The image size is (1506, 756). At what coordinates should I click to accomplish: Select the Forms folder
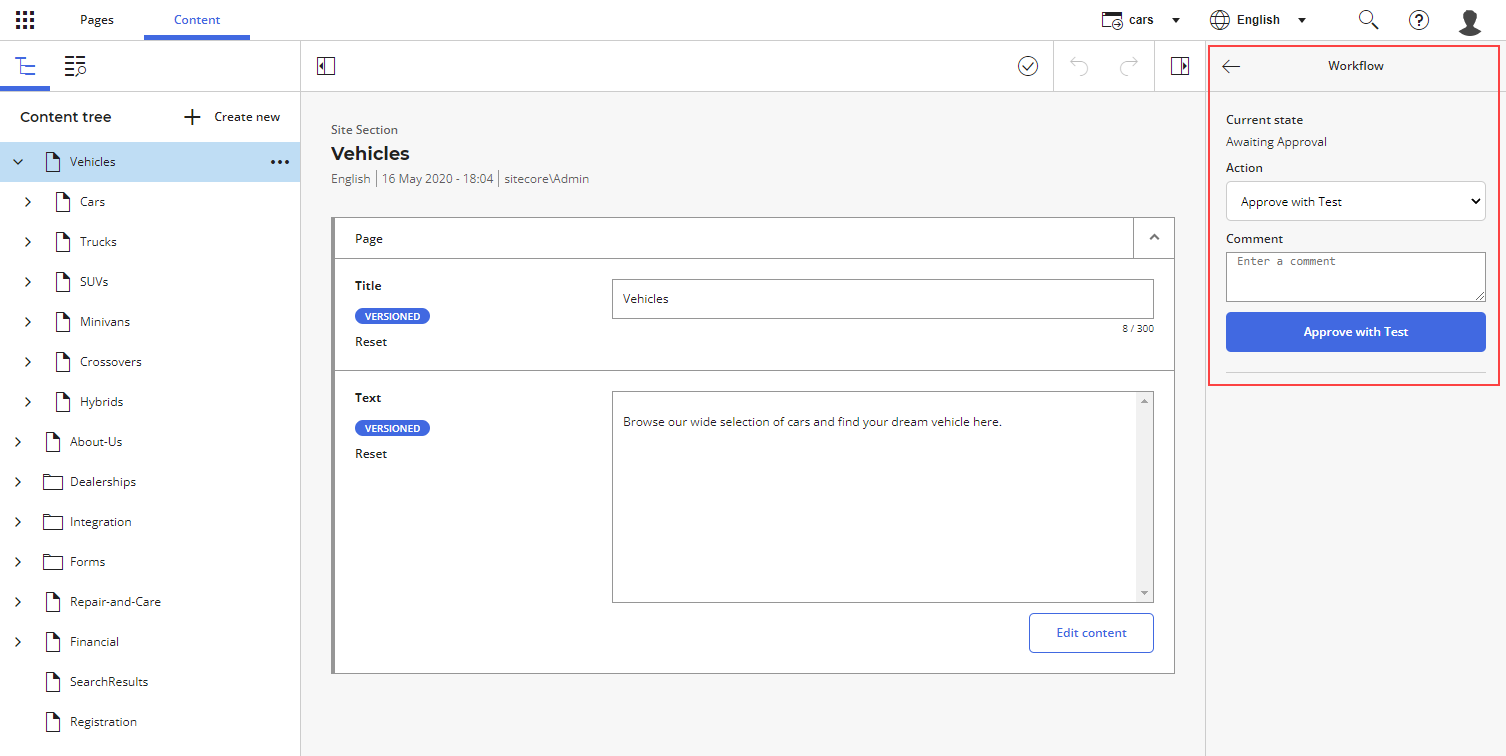click(87, 562)
